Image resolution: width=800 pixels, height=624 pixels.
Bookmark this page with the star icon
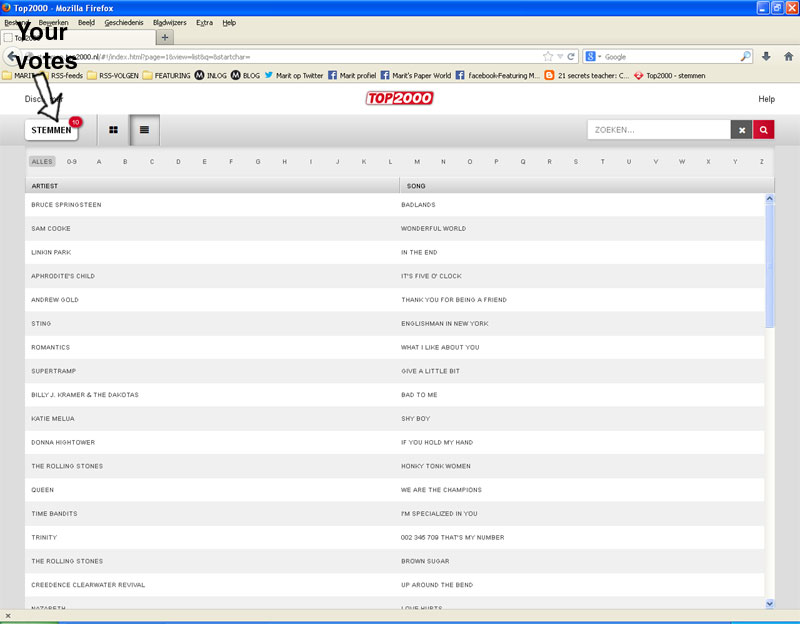[548, 57]
